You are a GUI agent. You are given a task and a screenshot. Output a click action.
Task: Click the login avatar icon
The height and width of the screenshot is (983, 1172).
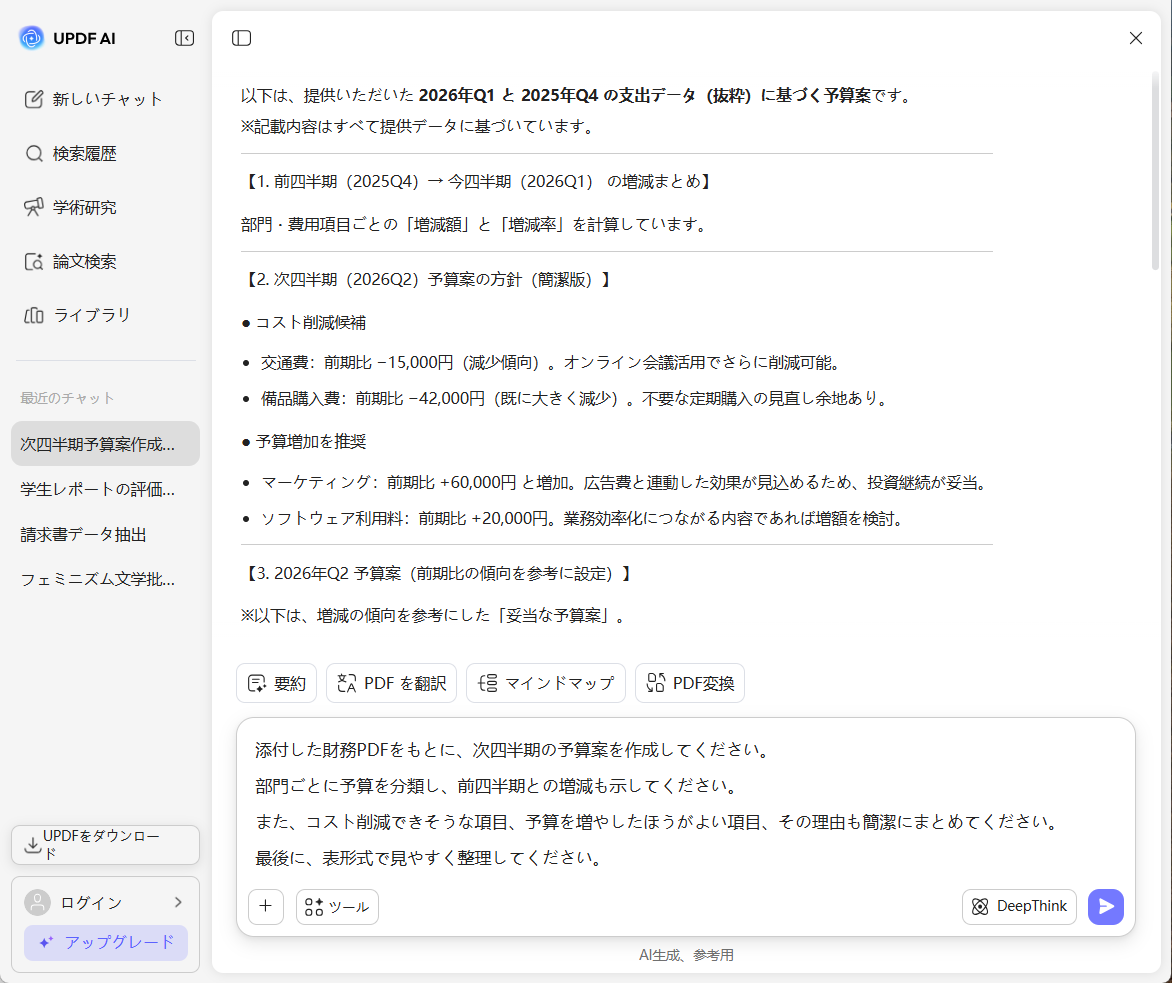coord(37,902)
